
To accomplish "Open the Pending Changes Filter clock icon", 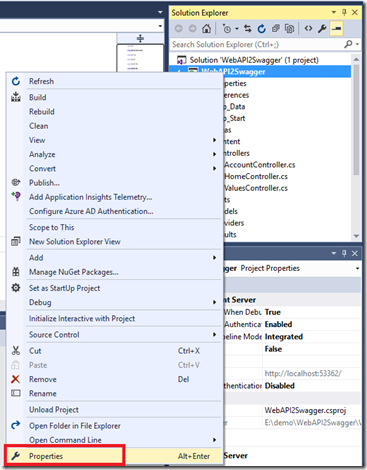I will coord(227,29).
